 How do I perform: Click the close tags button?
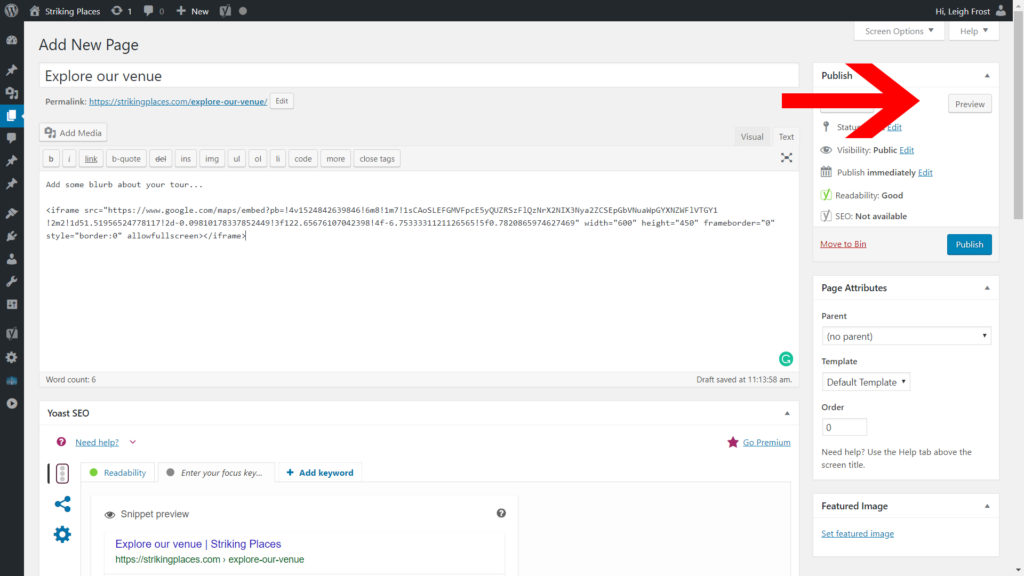click(377, 159)
